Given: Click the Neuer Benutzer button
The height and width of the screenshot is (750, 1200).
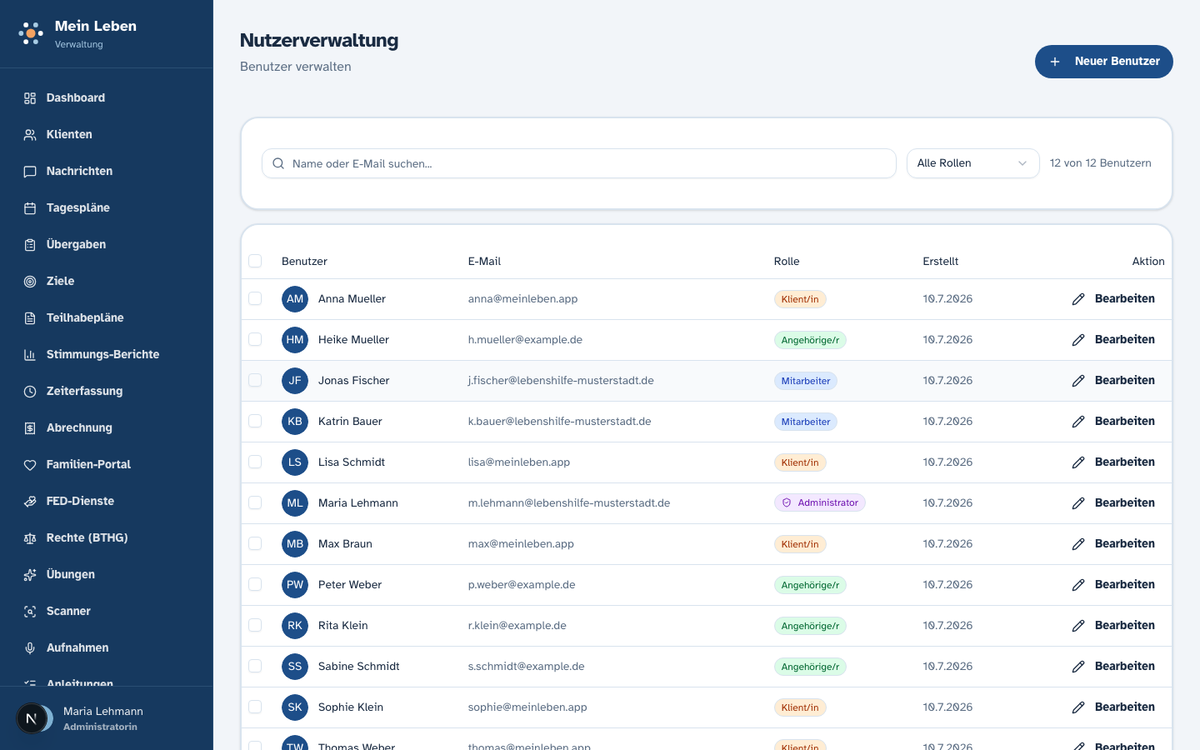Looking at the screenshot, I should (1104, 61).
